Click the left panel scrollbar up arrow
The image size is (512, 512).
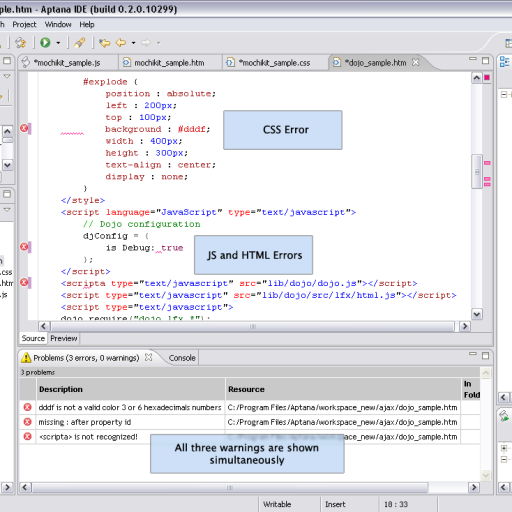pyautogui.click(x=7, y=131)
